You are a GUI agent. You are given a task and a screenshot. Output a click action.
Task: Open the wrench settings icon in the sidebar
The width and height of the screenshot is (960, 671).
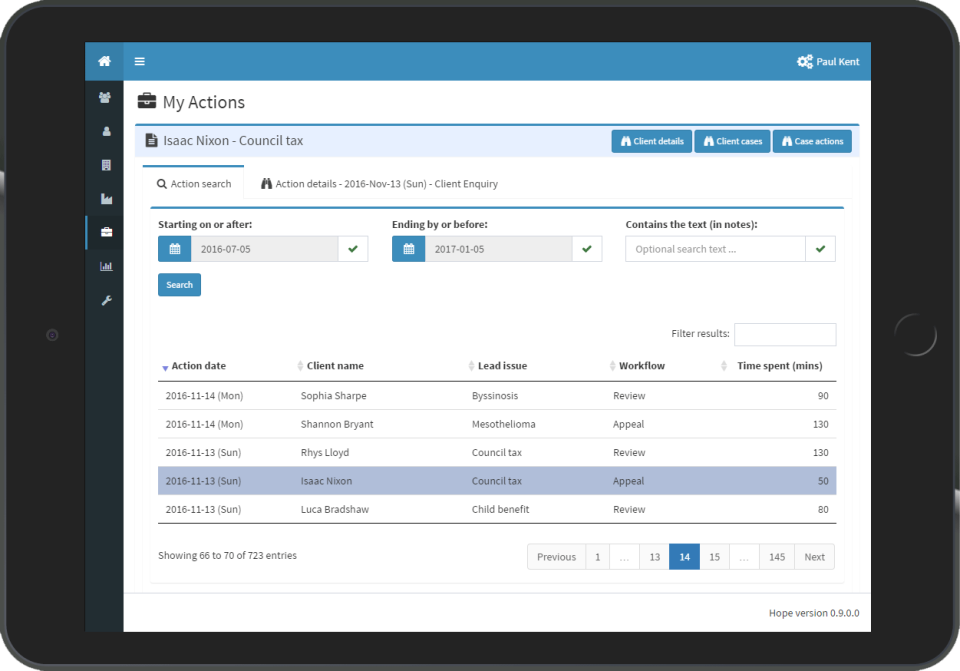[x=105, y=300]
